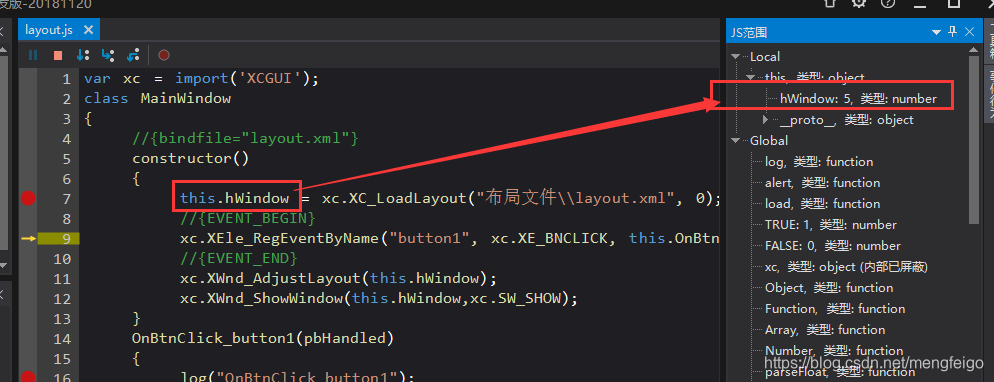Click the red breakpoint toolbar button
The image size is (994, 382).
164,55
